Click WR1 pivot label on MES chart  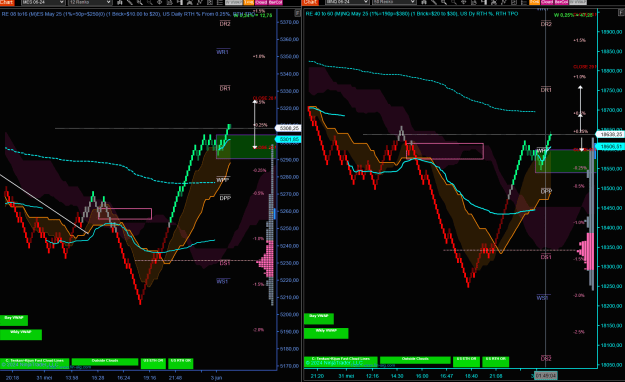(x=222, y=52)
